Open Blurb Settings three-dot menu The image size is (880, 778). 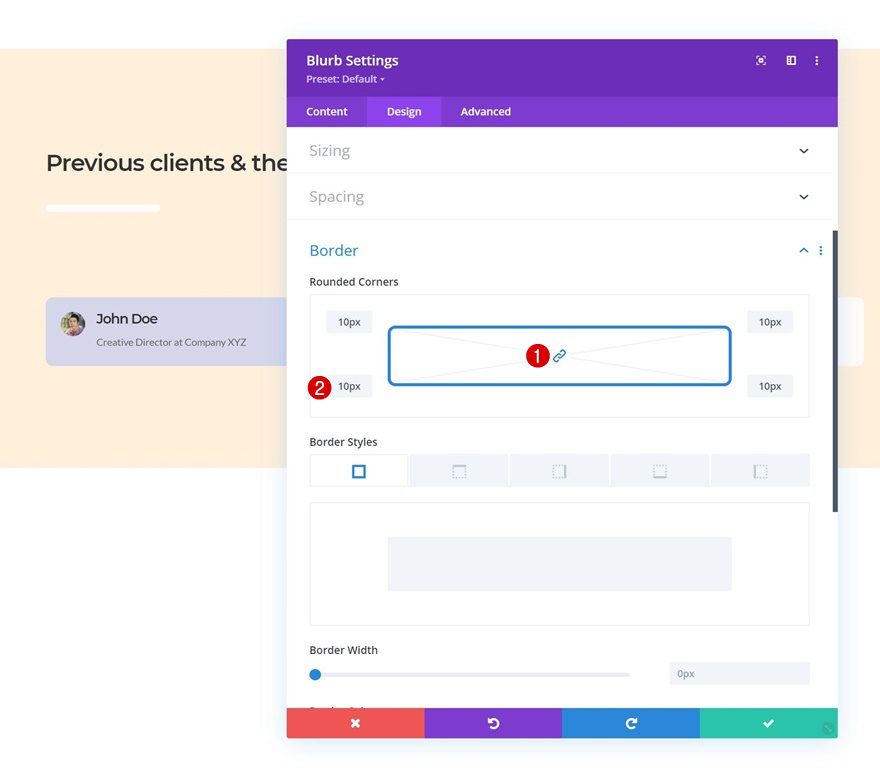point(817,61)
